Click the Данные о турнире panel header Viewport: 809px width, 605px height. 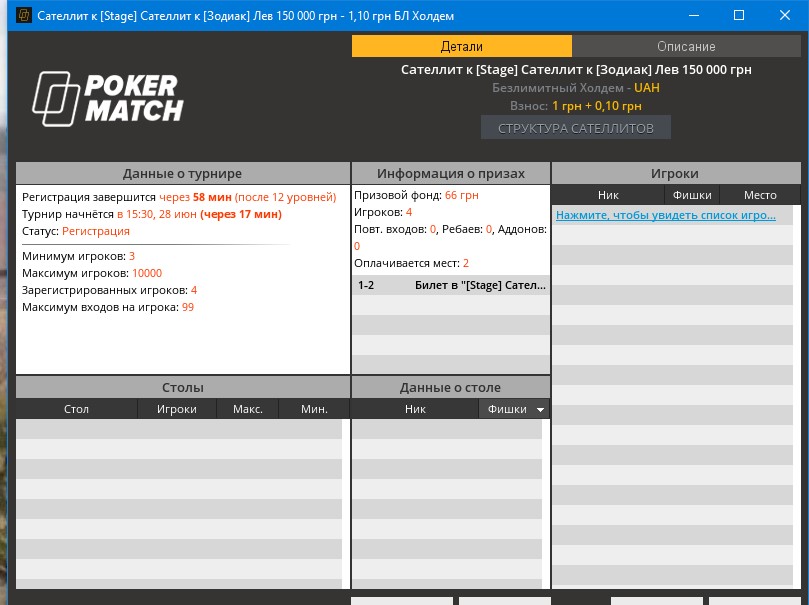(183, 173)
